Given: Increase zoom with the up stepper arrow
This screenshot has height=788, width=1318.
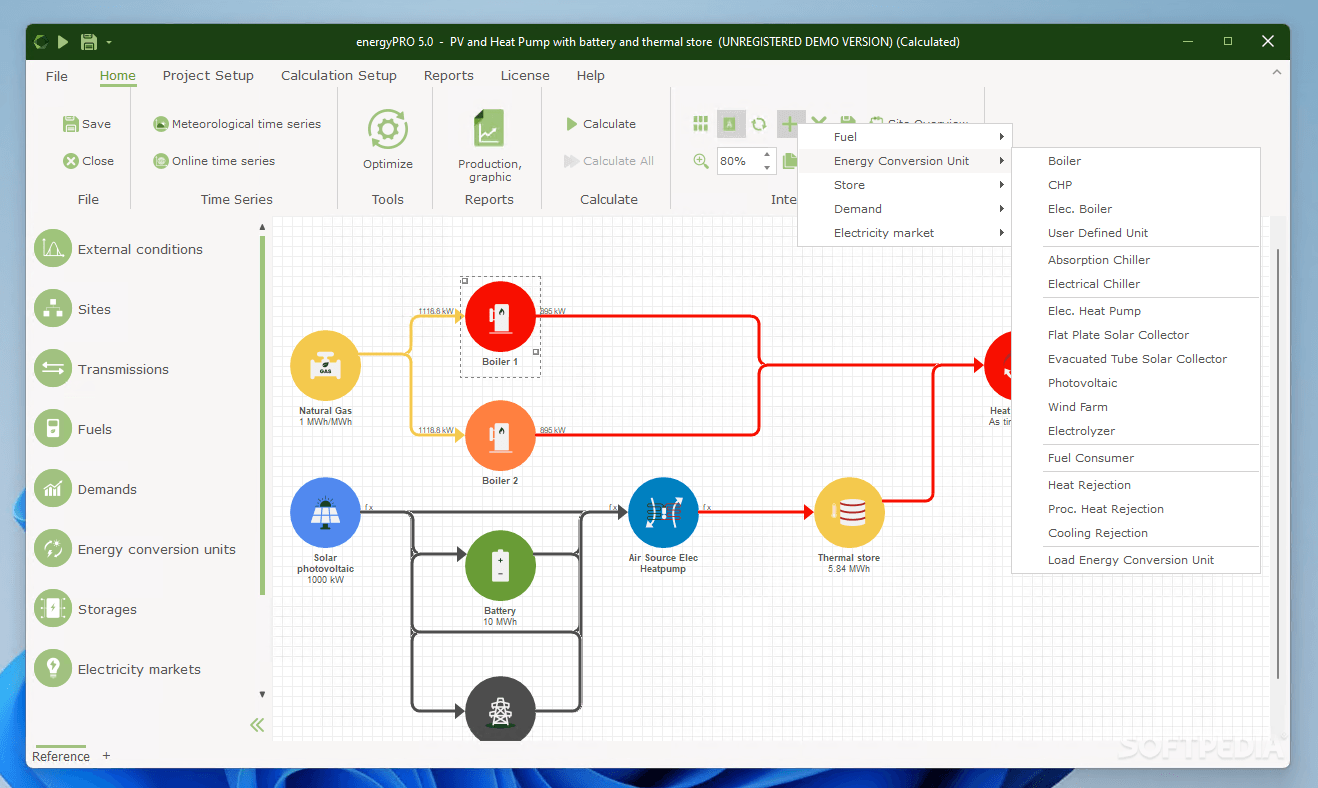Looking at the screenshot, I should point(768,155).
